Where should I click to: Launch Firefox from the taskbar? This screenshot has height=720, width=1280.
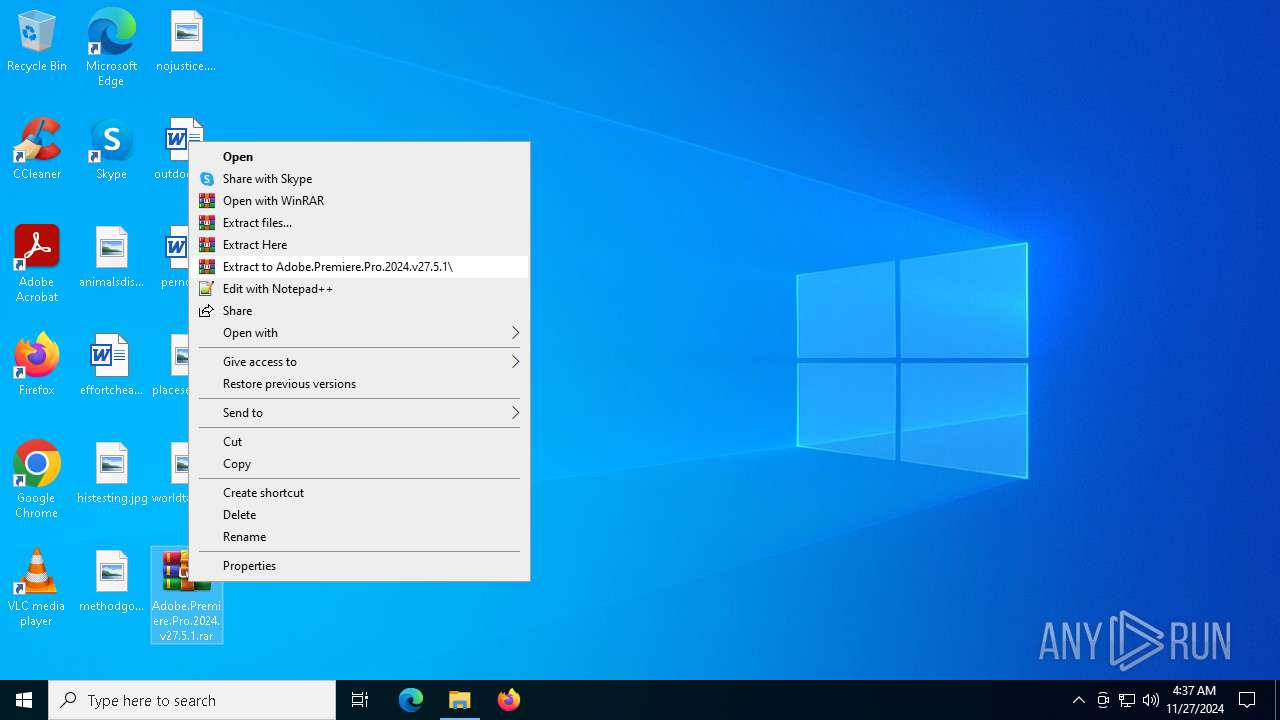pos(509,700)
